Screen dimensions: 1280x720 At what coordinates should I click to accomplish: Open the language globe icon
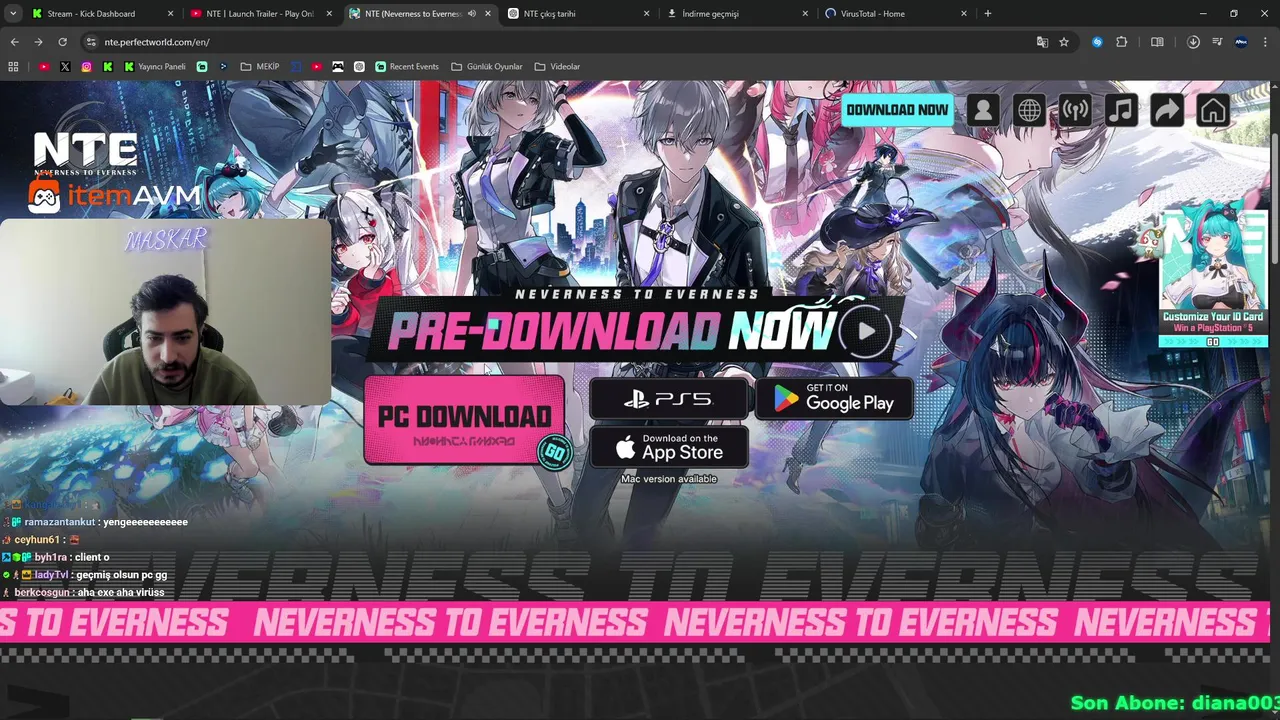[x=1029, y=110]
